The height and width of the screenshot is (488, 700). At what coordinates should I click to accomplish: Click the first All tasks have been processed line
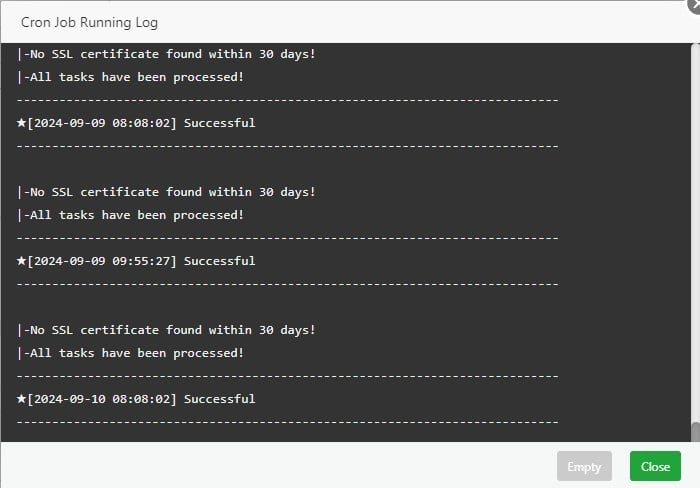pyautogui.click(x=134, y=77)
